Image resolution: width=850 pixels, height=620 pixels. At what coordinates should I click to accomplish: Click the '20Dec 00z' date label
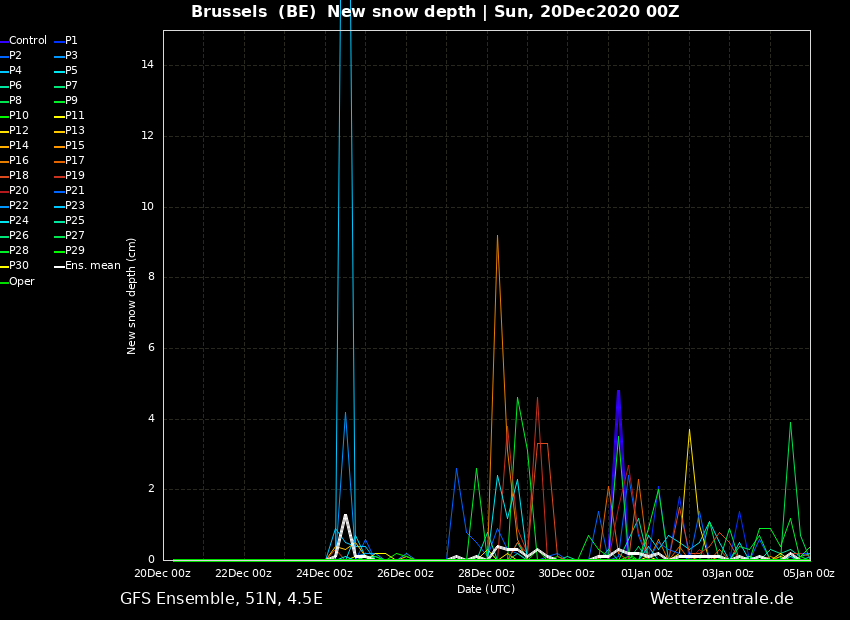coord(163,573)
